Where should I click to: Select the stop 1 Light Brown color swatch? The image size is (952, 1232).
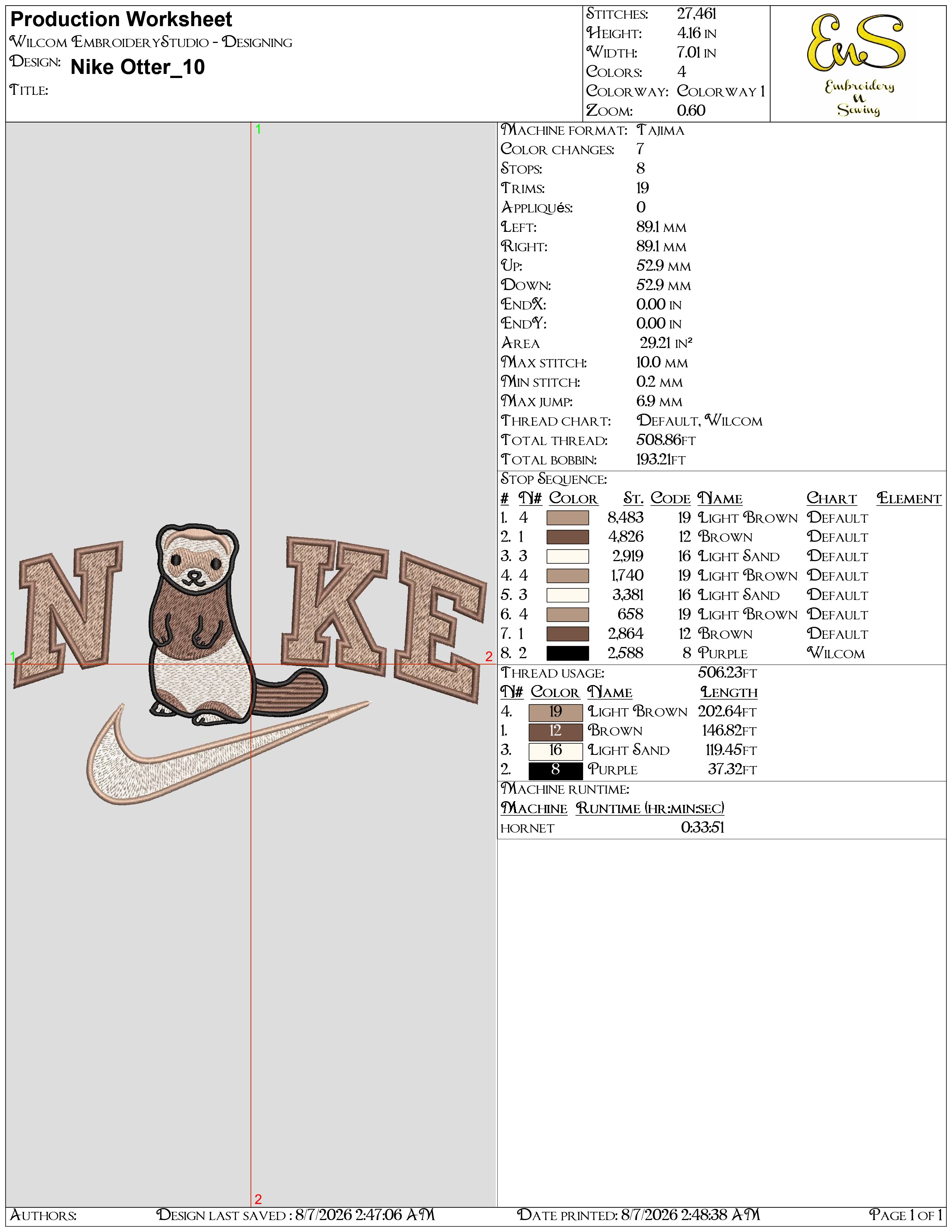pyautogui.click(x=567, y=518)
